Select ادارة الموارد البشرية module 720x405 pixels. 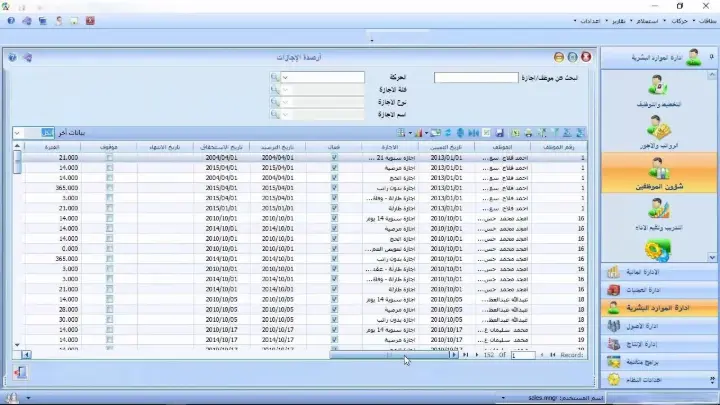658,308
